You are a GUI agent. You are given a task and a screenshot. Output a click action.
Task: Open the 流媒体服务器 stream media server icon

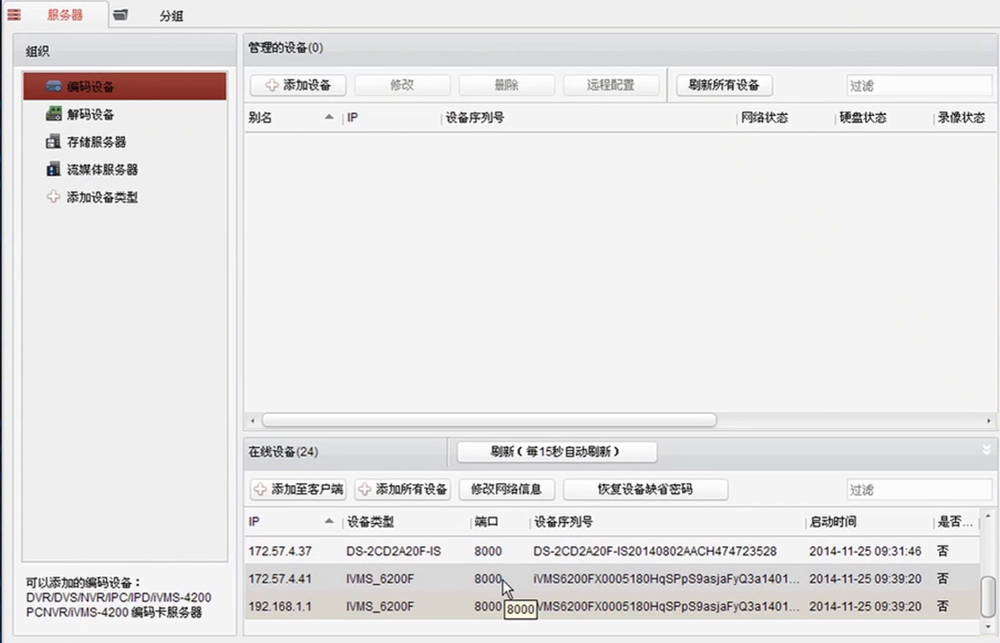[54, 170]
